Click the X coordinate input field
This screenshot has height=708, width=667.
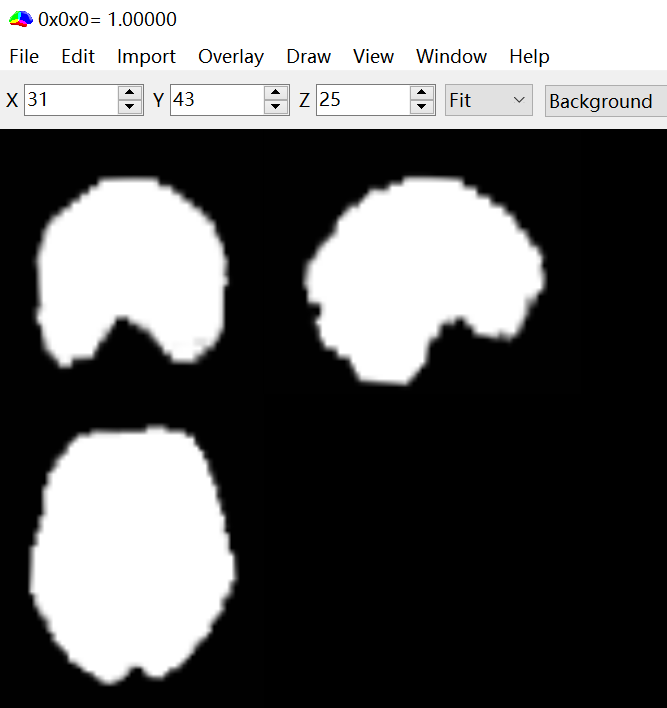71,100
